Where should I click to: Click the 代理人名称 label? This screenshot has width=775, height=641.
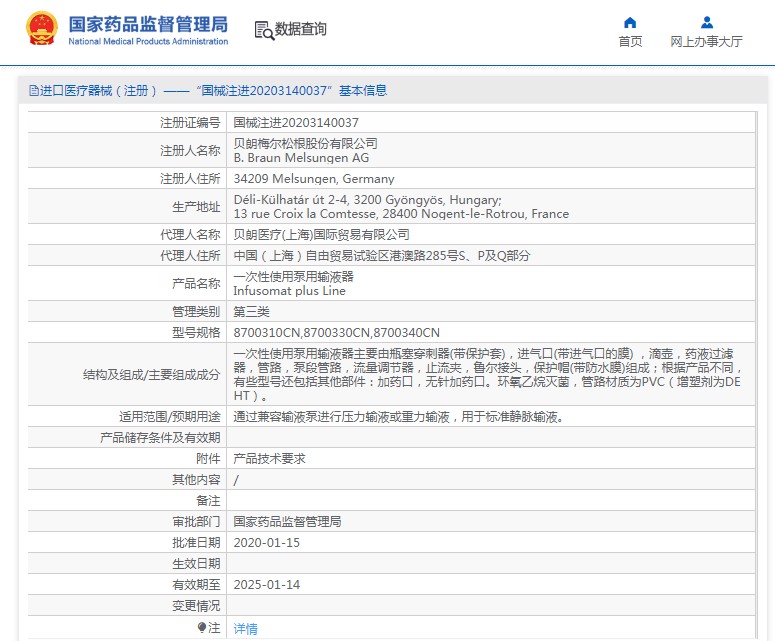point(190,234)
